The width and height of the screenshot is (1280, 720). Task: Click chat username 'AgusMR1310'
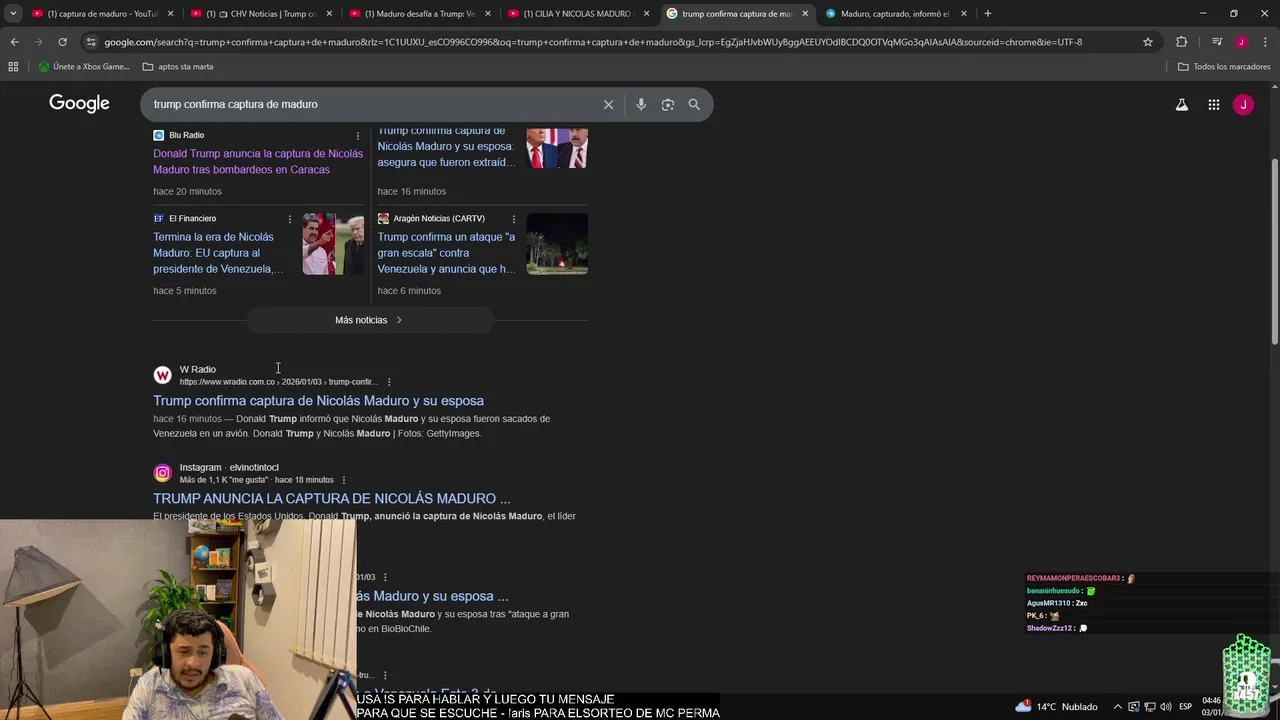click(x=1050, y=603)
